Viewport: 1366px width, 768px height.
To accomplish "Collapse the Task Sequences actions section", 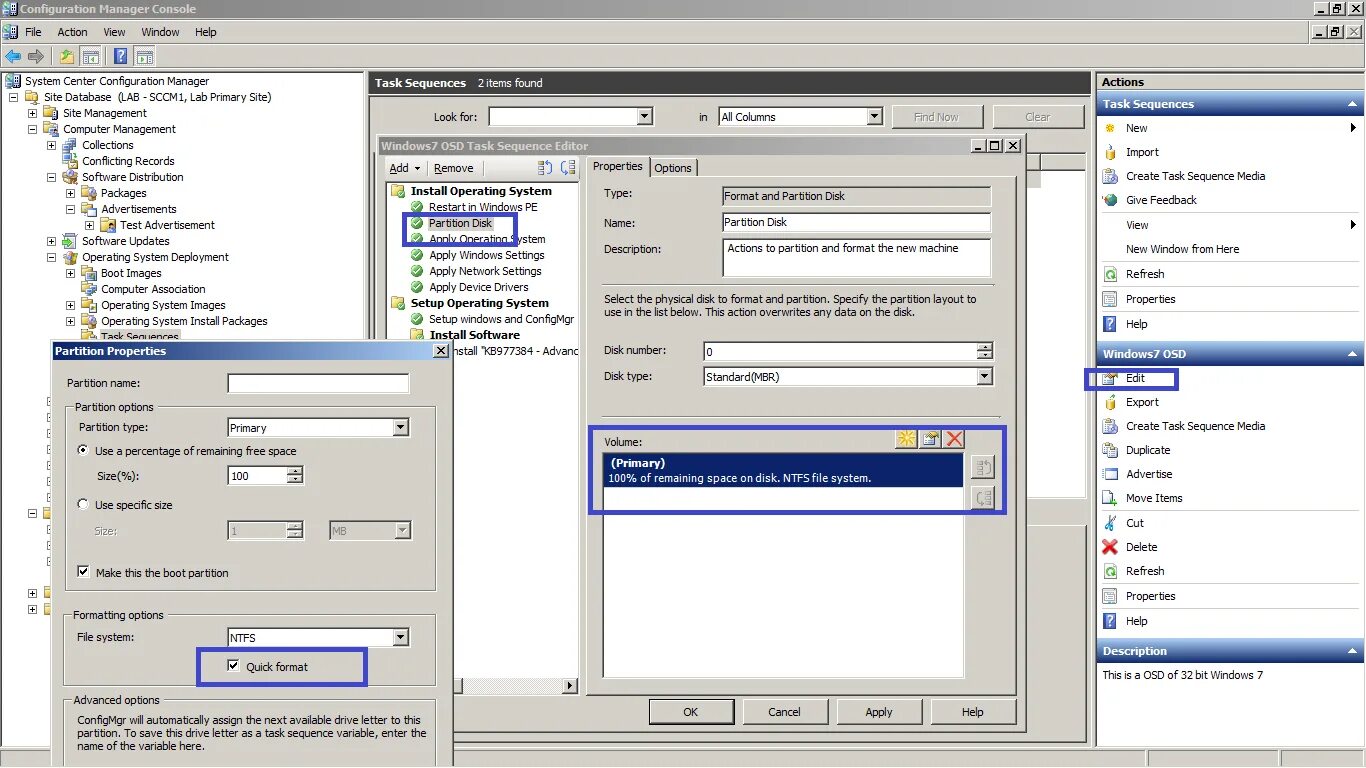I will click(x=1352, y=104).
